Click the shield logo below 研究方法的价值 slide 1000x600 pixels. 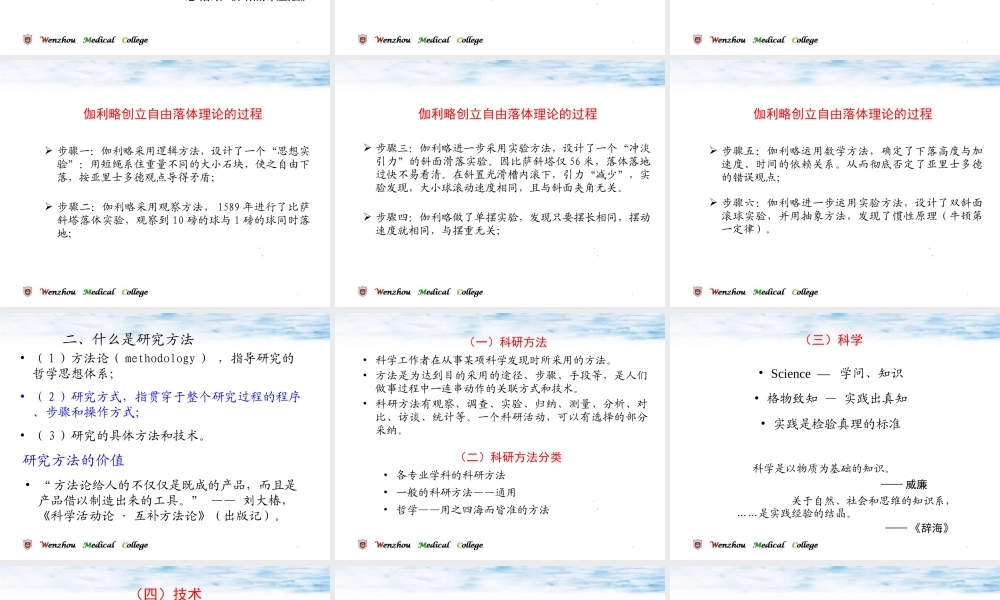[x=27, y=545]
